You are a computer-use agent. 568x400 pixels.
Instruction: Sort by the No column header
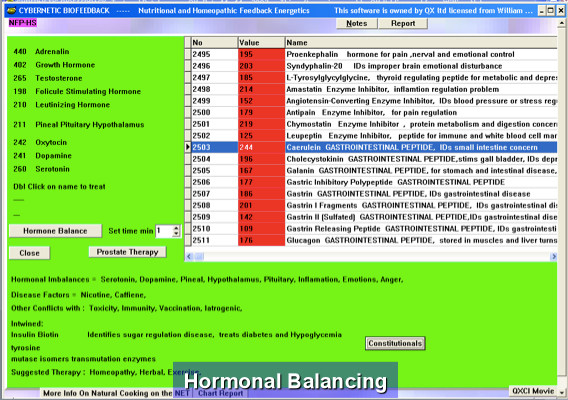[x=214, y=42]
